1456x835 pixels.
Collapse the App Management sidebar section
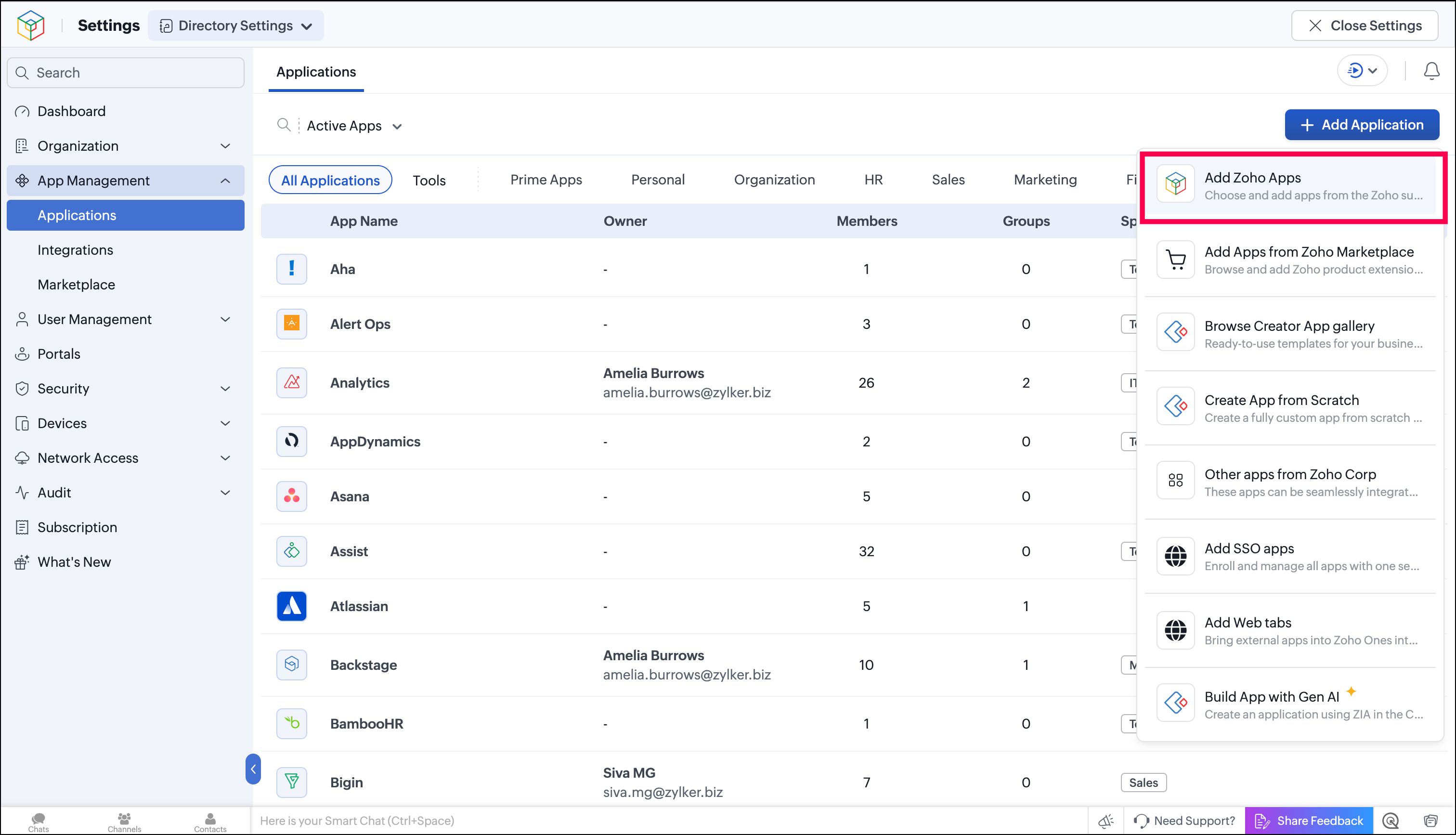(x=225, y=181)
